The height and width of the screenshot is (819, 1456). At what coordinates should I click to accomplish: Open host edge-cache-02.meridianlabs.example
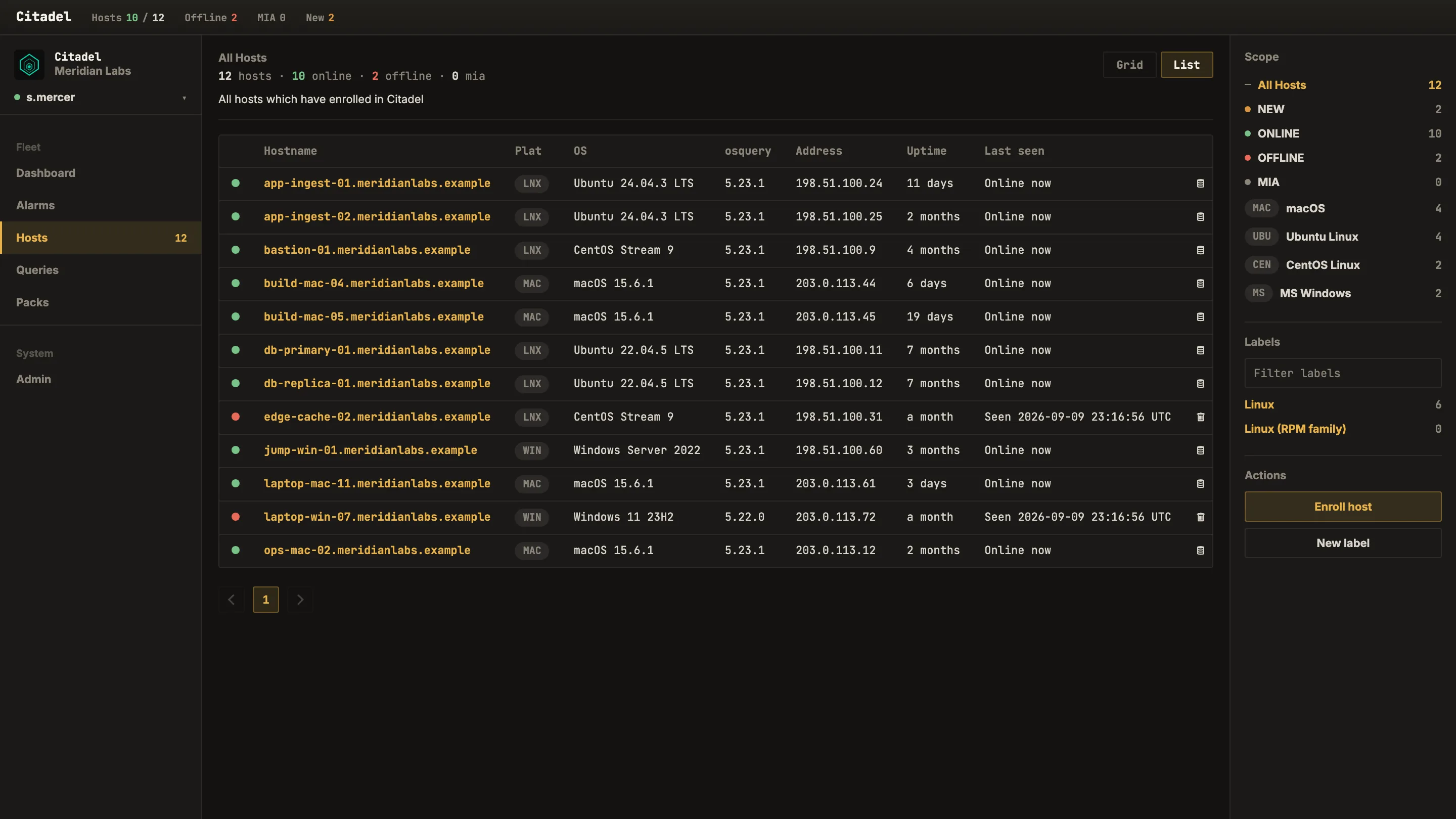point(377,417)
